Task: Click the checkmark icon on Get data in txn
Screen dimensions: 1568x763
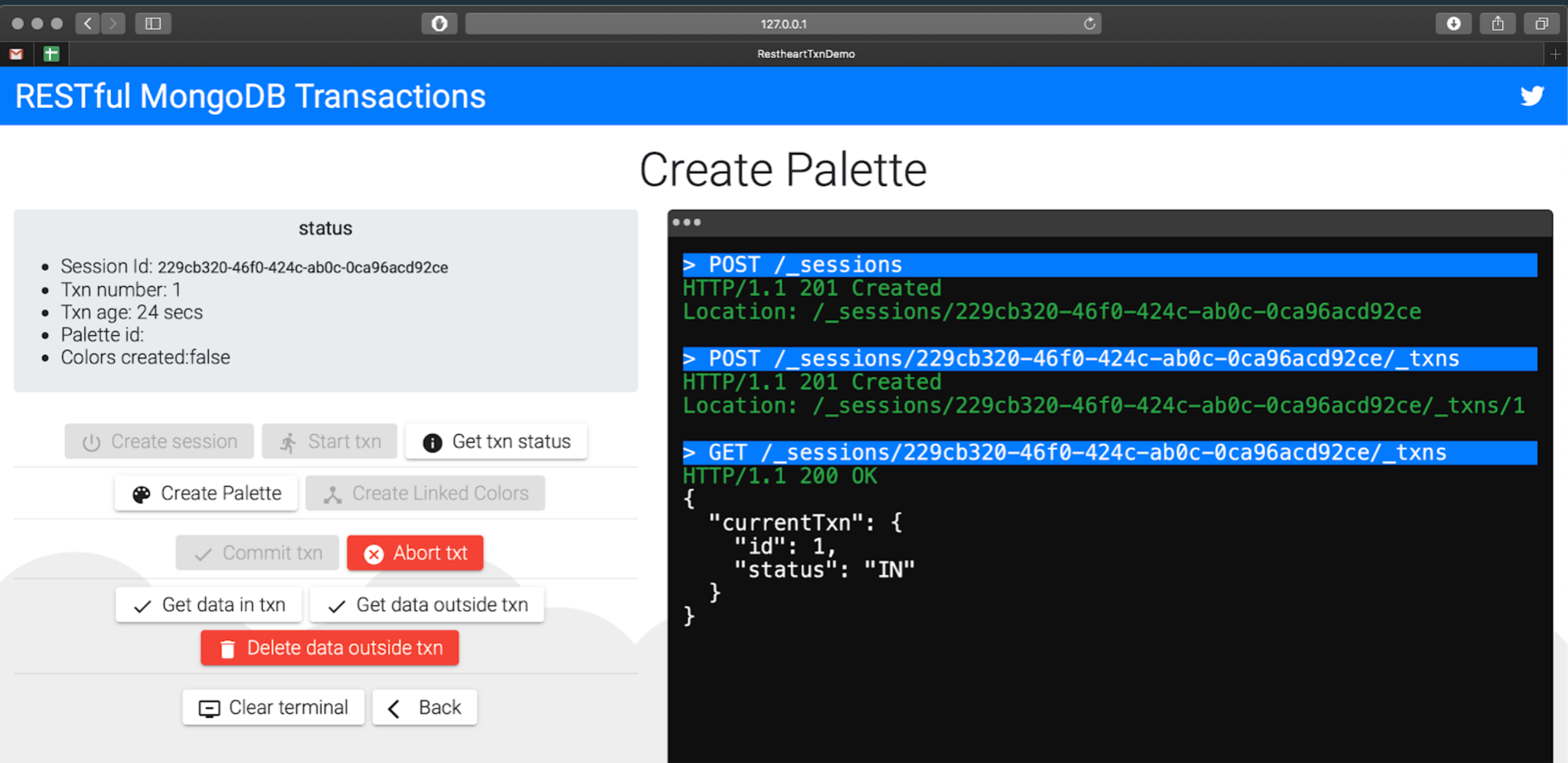Action: coord(141,605)
